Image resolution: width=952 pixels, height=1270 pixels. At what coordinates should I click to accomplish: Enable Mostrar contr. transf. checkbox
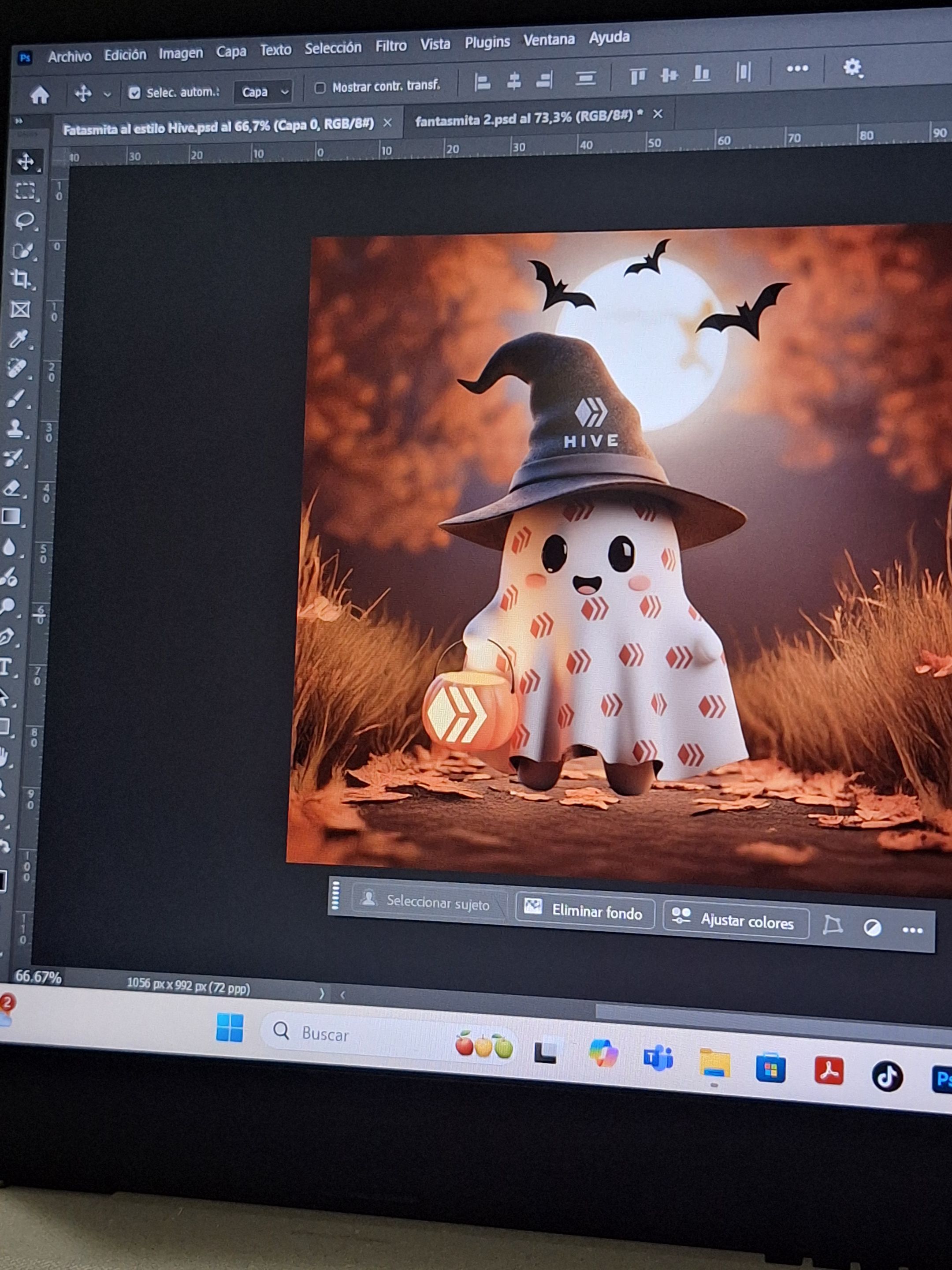click(x=320, y=88)
